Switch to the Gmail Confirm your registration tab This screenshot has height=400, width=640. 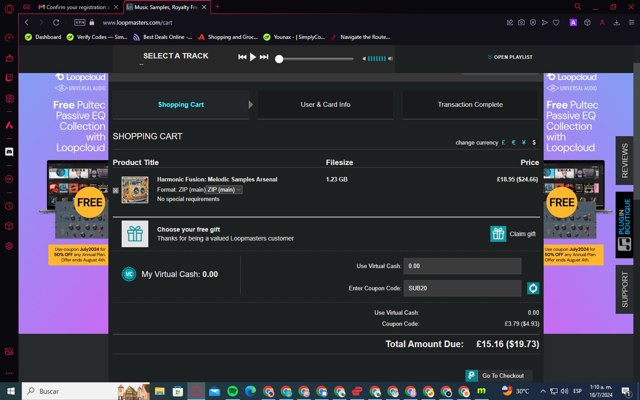coord(73,7)
